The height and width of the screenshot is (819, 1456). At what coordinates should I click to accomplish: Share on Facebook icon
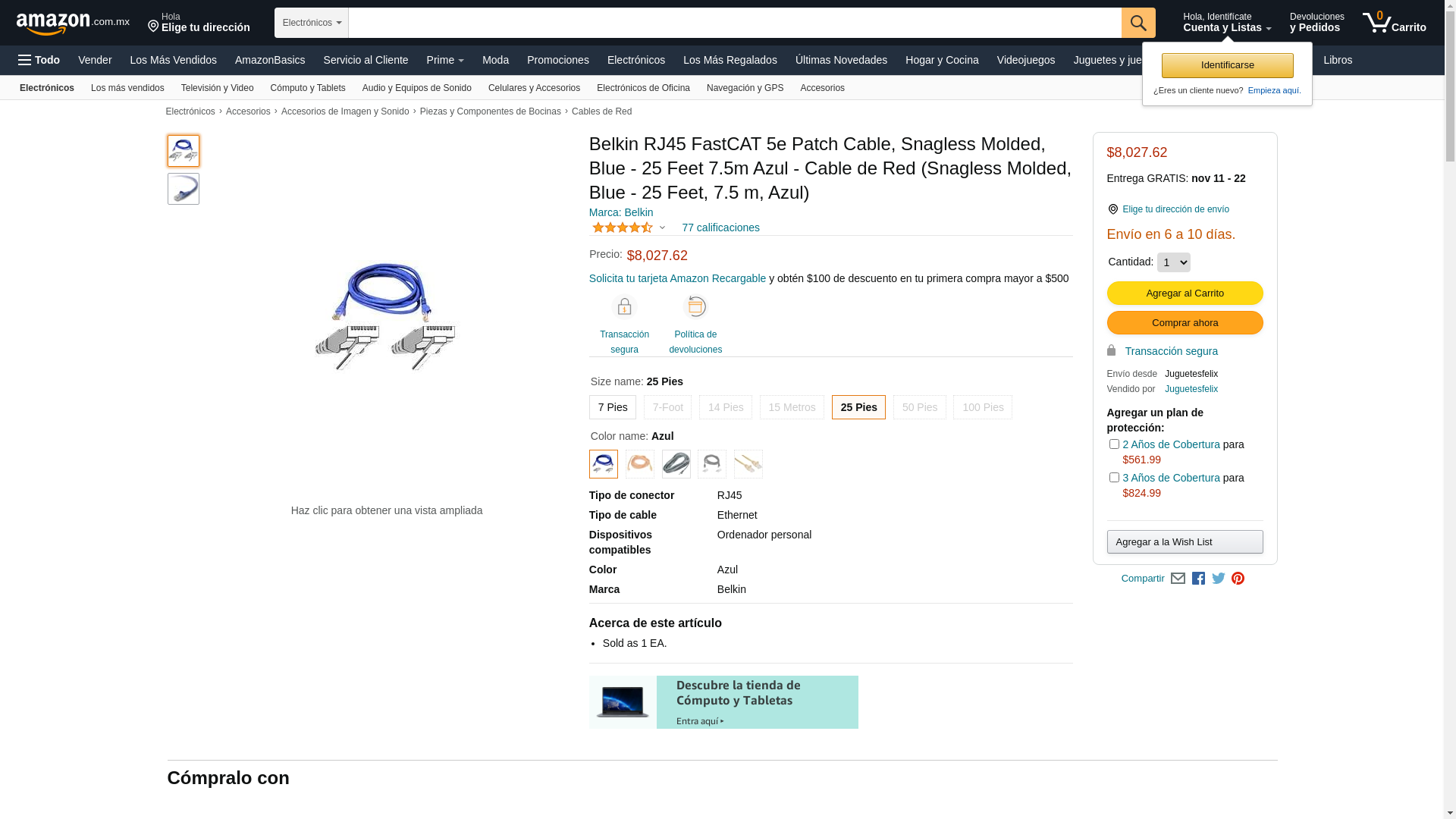pos(1198,579)
